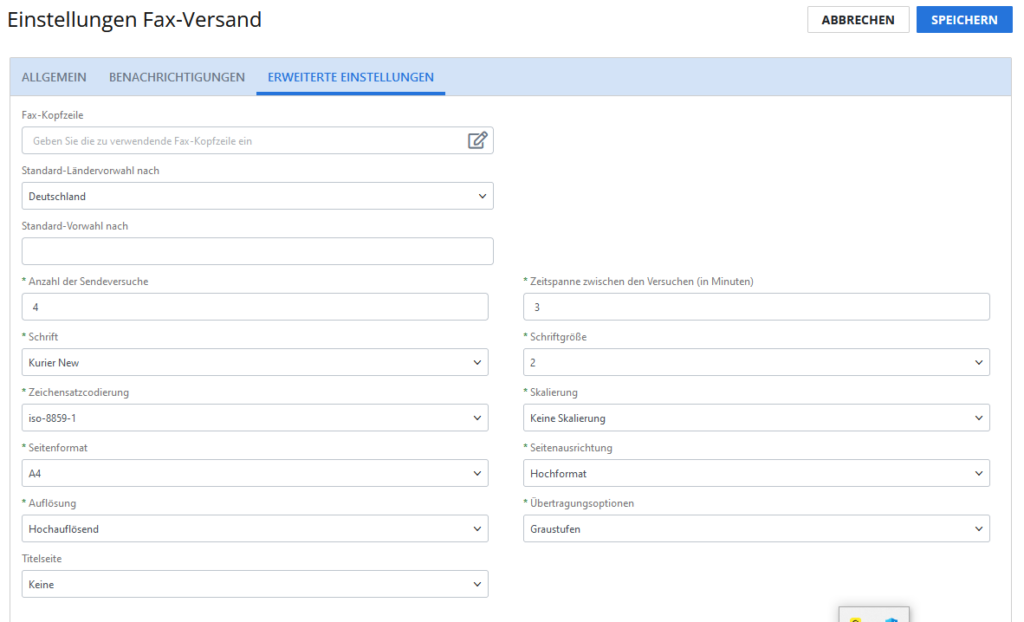
Task: Save settings with SPEICHERN button
Action: click(x=964, y=20)
